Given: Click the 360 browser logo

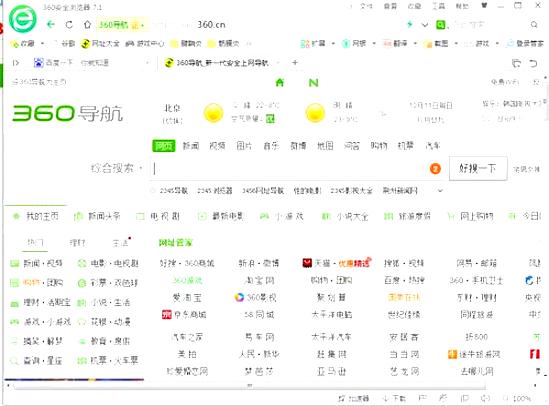Looking at the screenshot, I should point(22,19).
